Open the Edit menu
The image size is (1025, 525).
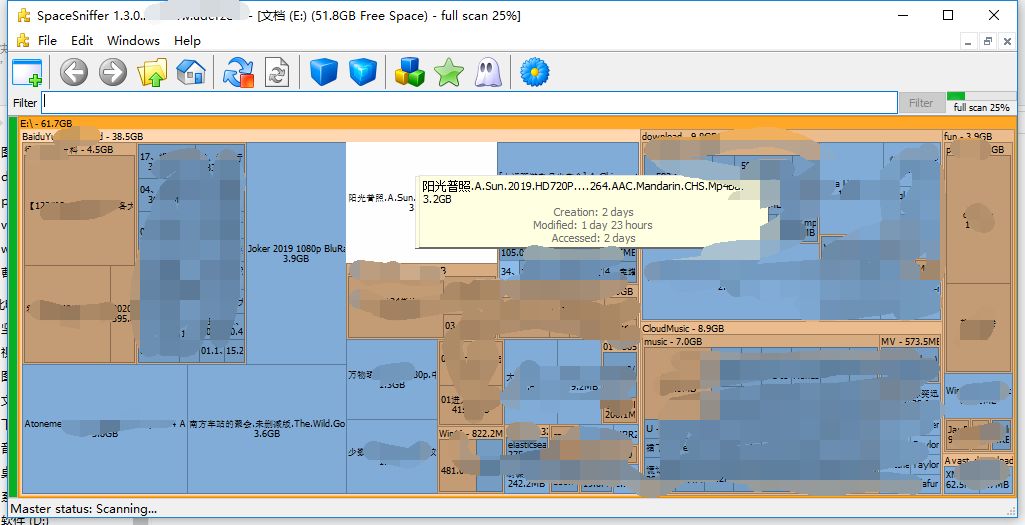(82, 41)
